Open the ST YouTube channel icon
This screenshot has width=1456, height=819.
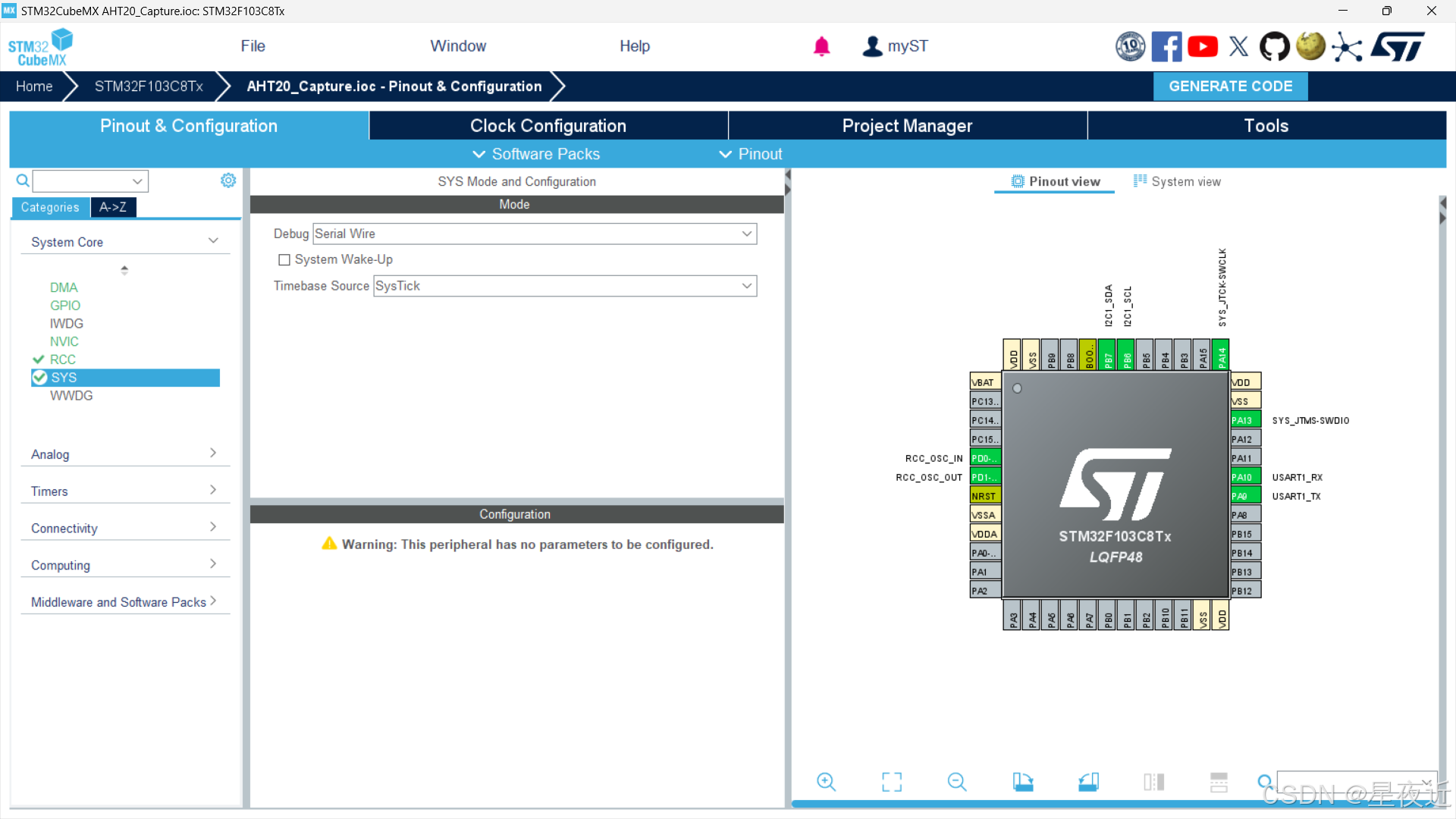tap(1203, 46)
